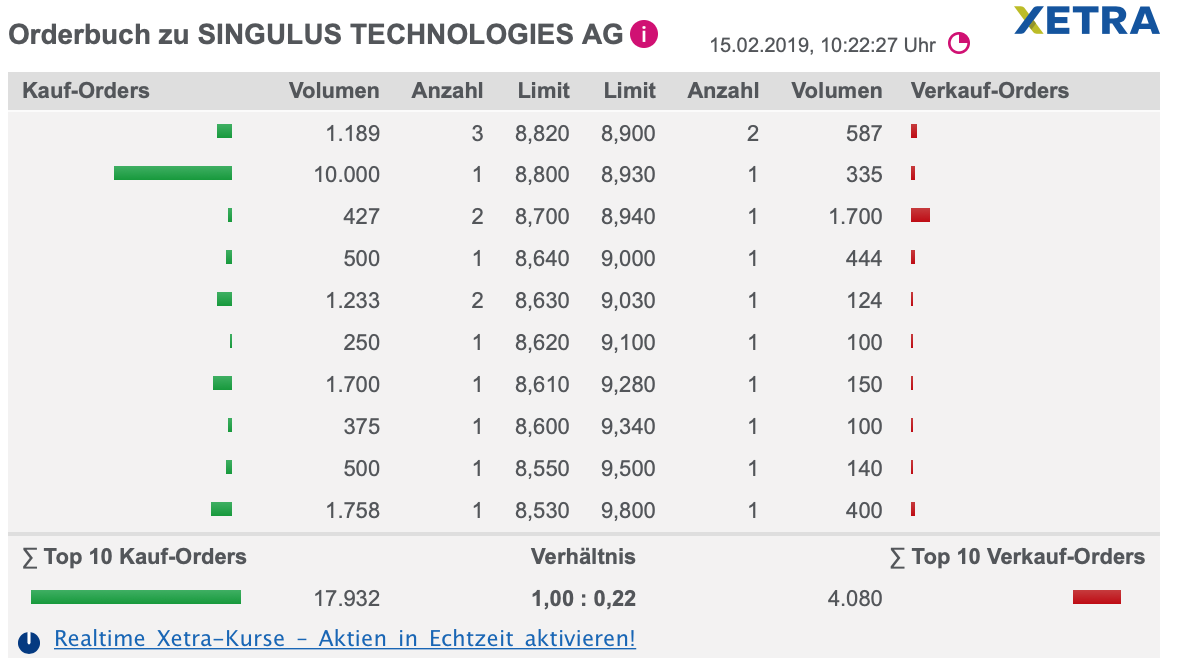Click the title Orderbuch zu SINGULUS TECHNOLOGIES AG
Screen dimensions: 1188x672
tap(311, 33)
